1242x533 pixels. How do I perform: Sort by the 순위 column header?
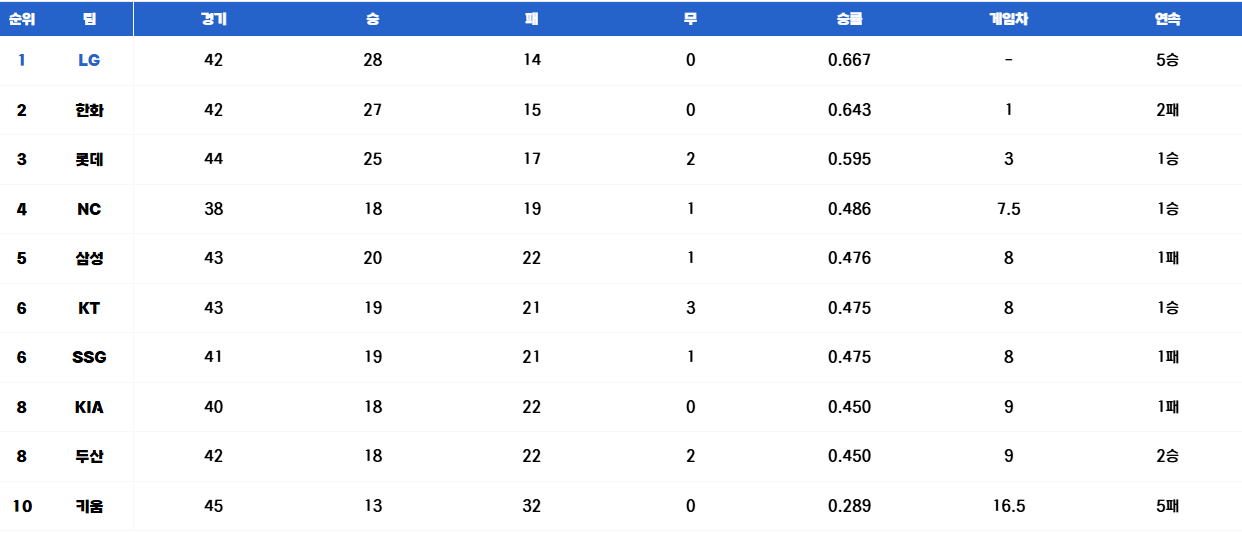pos(22,19)
